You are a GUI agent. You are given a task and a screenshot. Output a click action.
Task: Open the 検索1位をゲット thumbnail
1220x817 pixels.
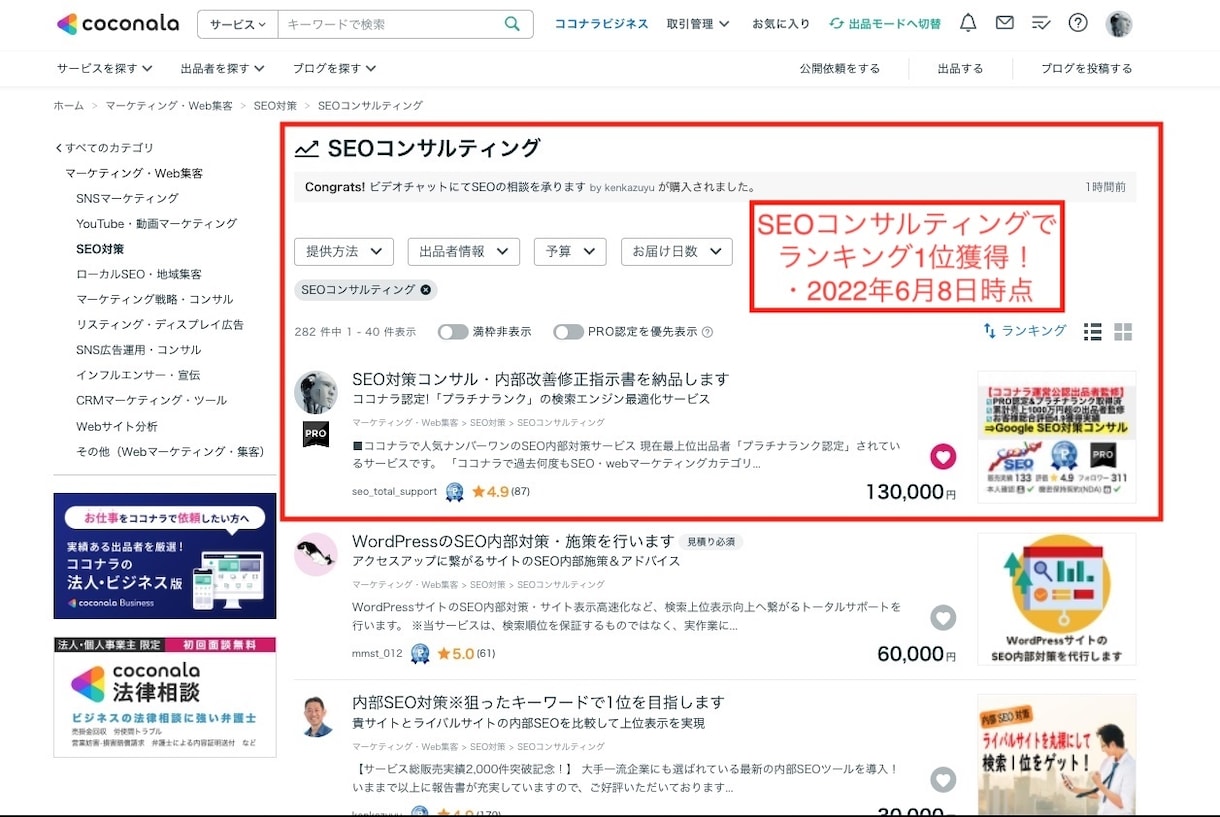pyautogui.click(x=1057, y=755)
